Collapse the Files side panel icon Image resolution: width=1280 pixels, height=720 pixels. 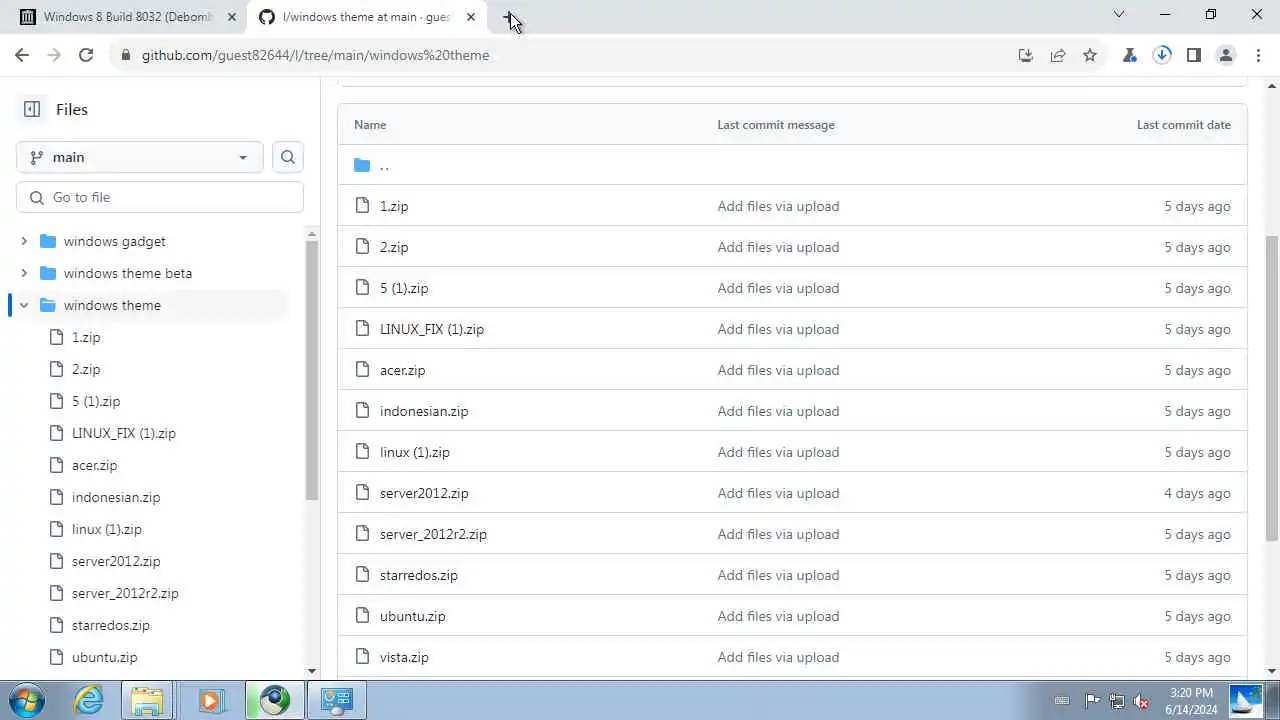coord(32,109)
